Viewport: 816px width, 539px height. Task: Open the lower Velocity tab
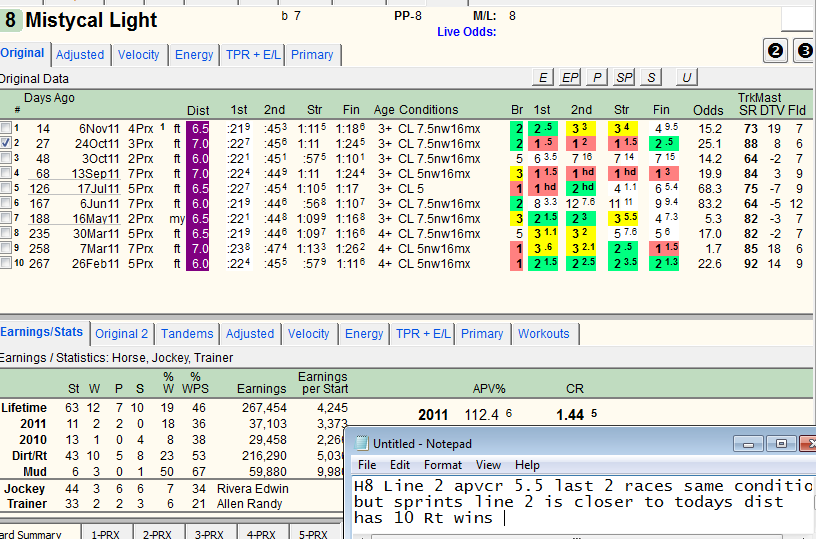[309, 334]
